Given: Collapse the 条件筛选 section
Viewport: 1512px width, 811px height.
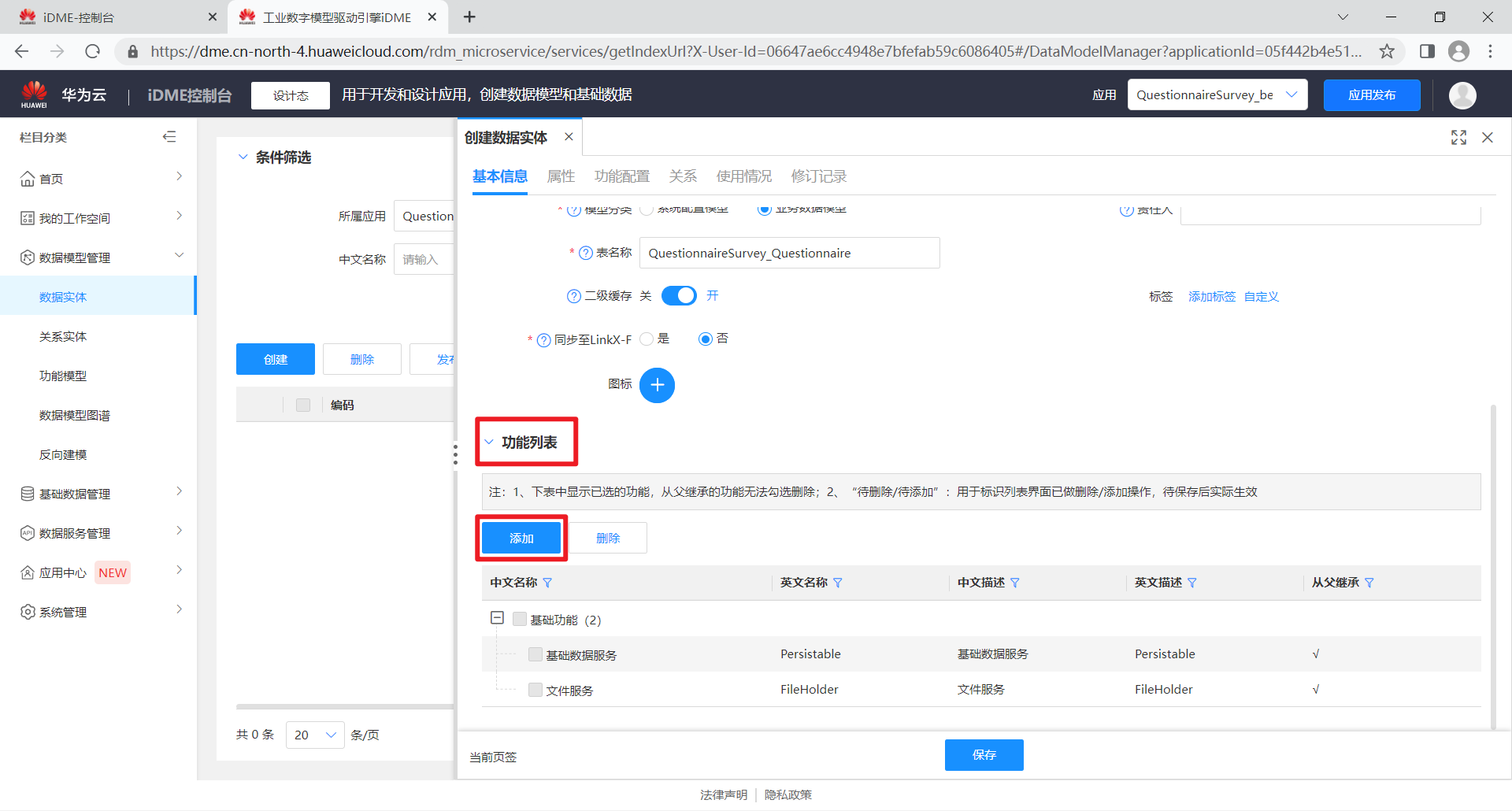Looking at the screenshot, I should point(243,157).
